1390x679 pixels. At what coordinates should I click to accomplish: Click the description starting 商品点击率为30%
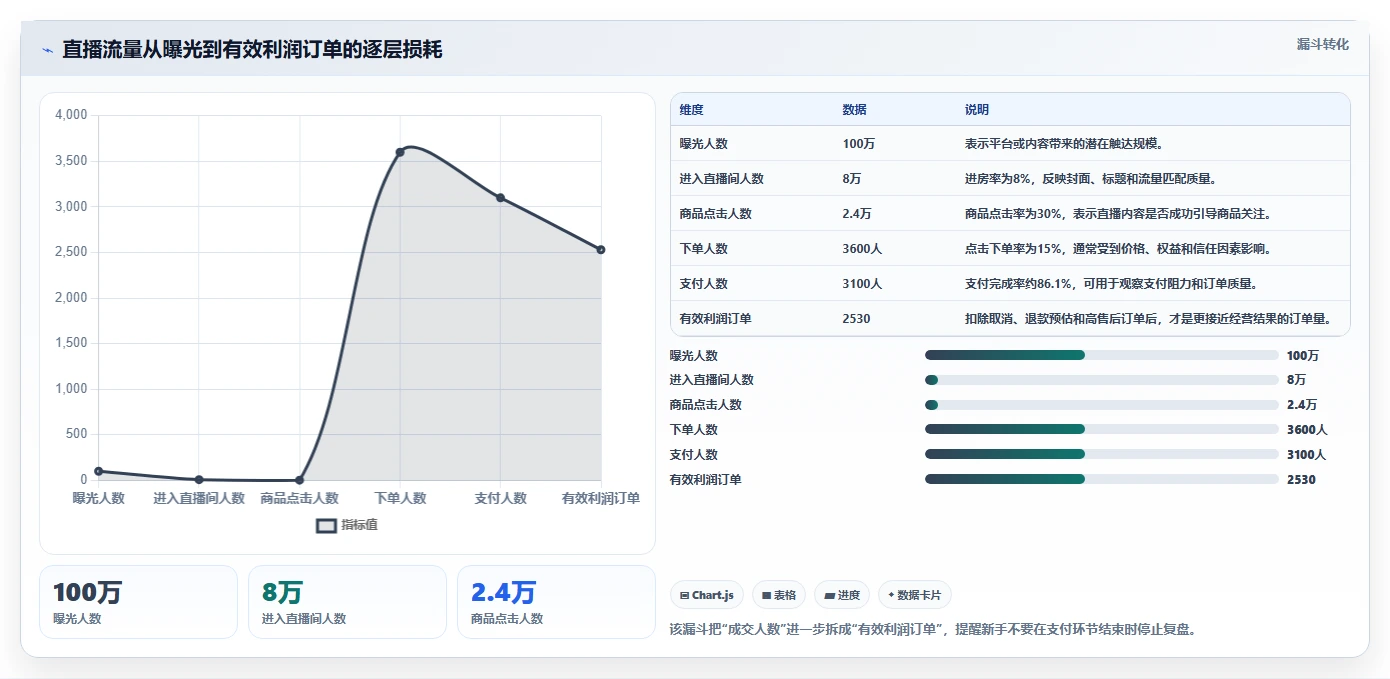coord(1118,214)
